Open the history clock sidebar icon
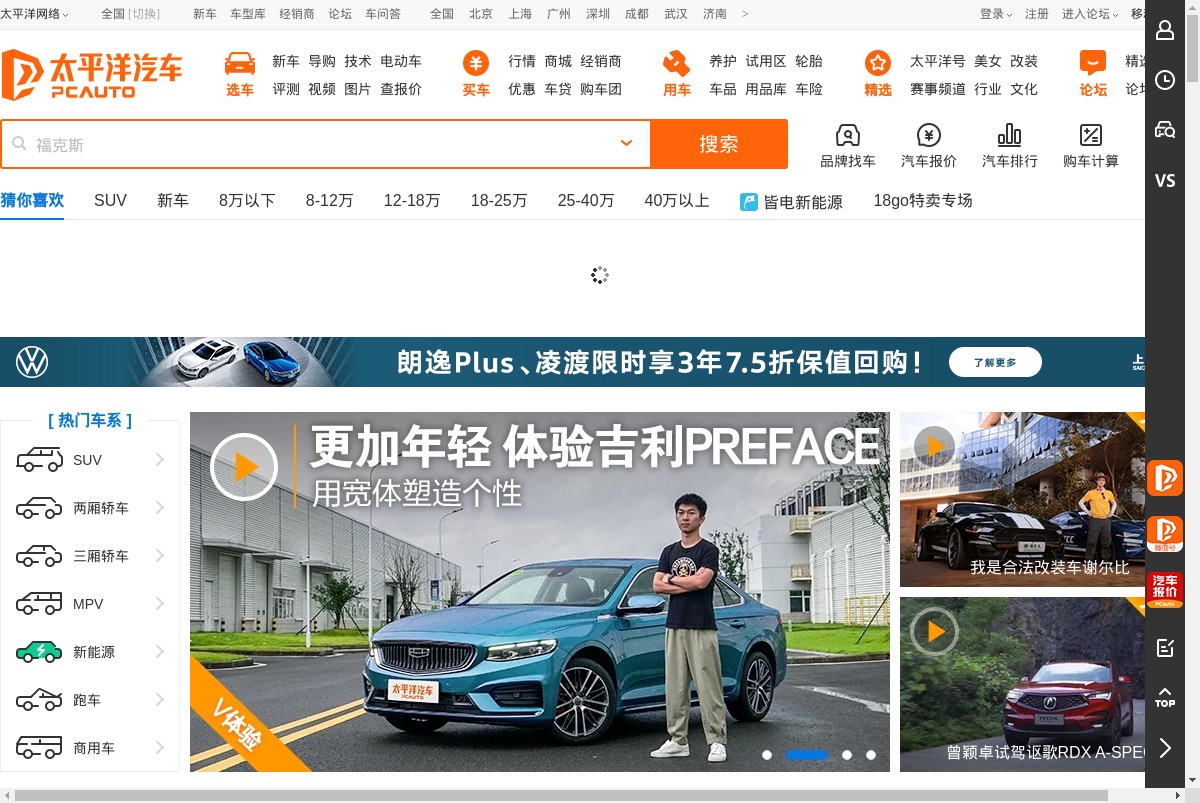Viewport: 1200px width, 803px height. click(x=1165, y=80)
